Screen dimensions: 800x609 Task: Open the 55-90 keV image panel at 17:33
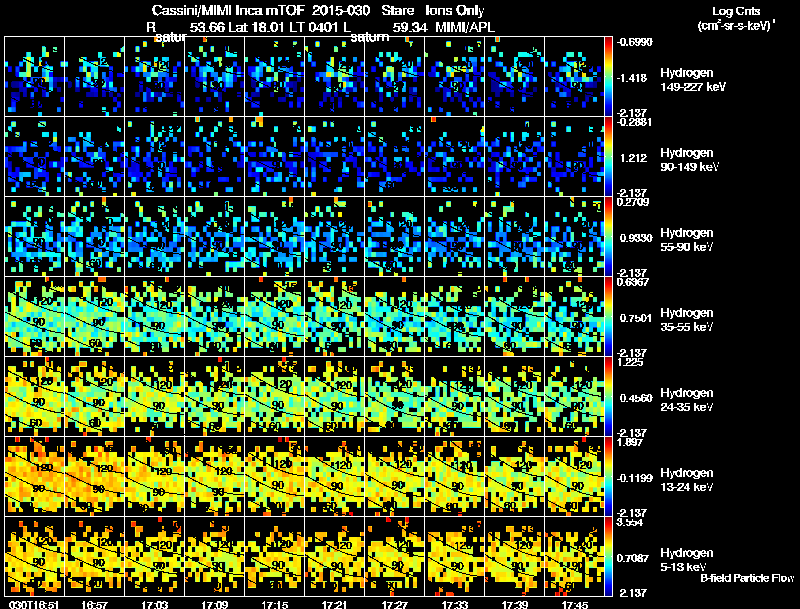(455, 237)
